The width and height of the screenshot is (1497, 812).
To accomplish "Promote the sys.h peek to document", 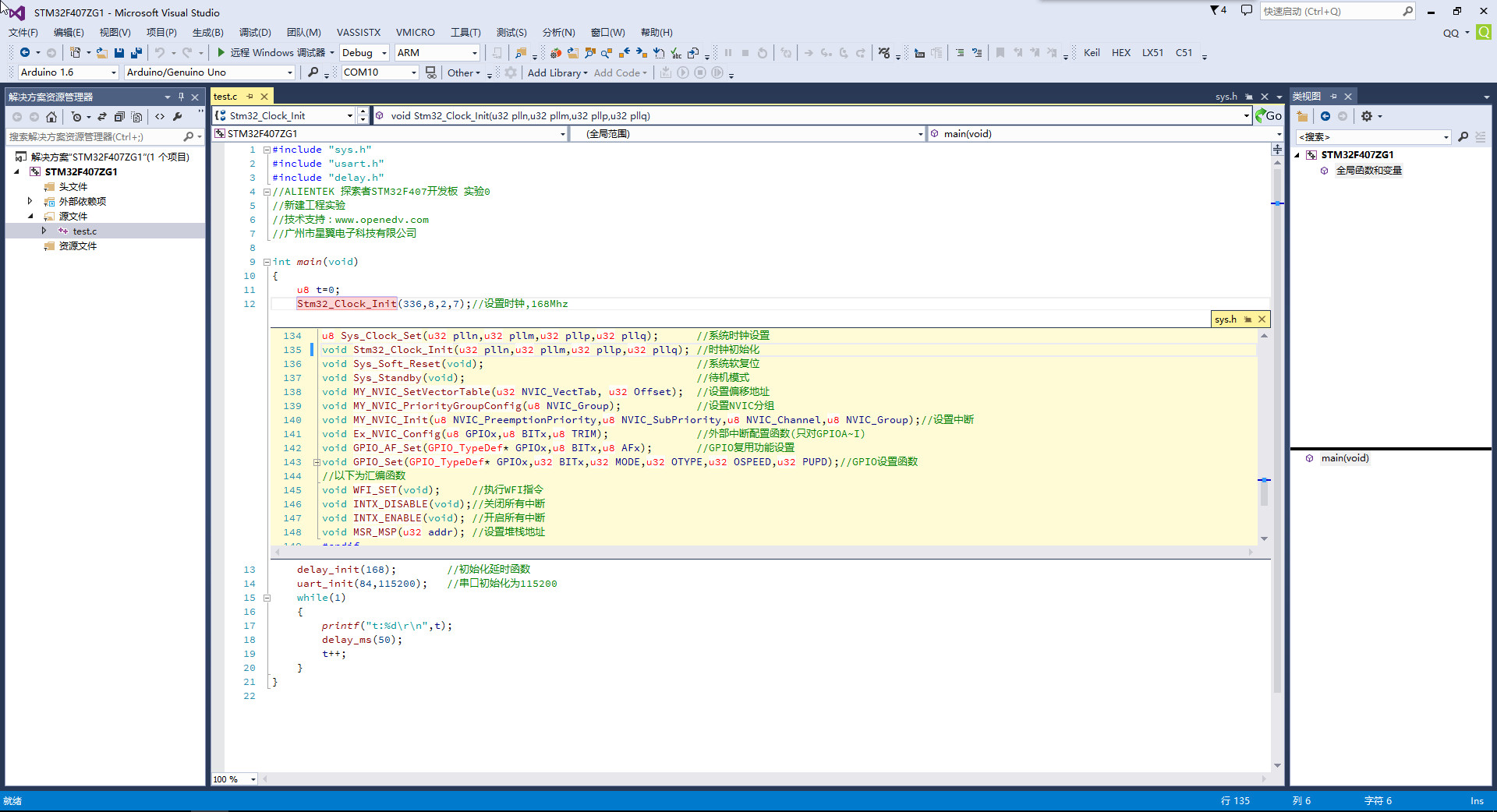I will coord(1247,319).
